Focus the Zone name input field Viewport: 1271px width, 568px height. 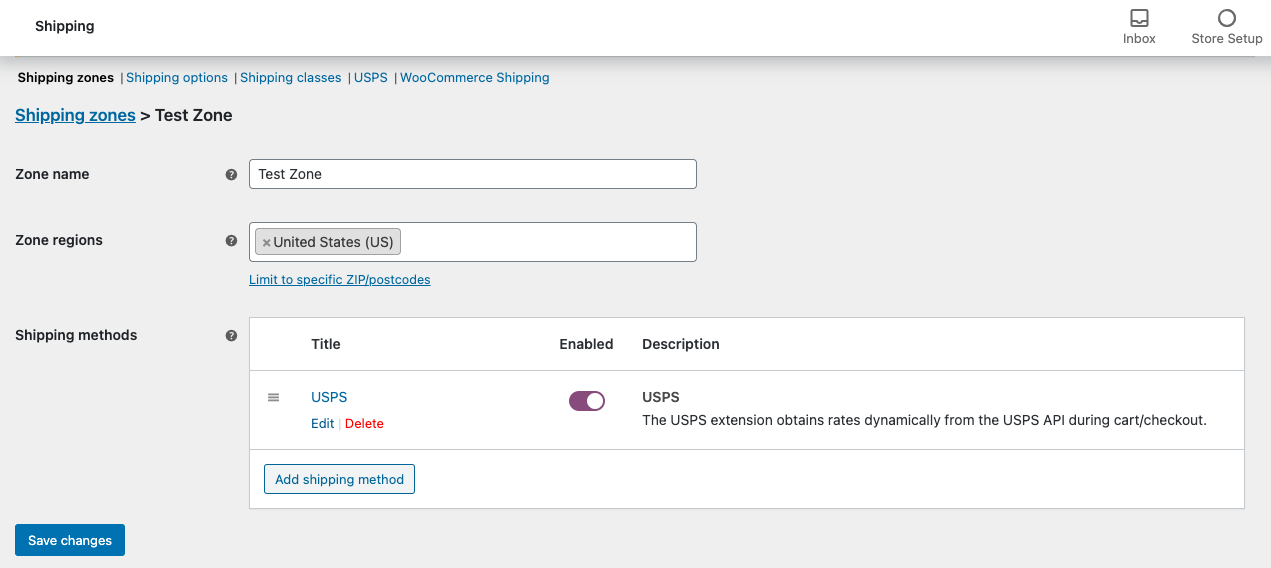coord(473,174)
